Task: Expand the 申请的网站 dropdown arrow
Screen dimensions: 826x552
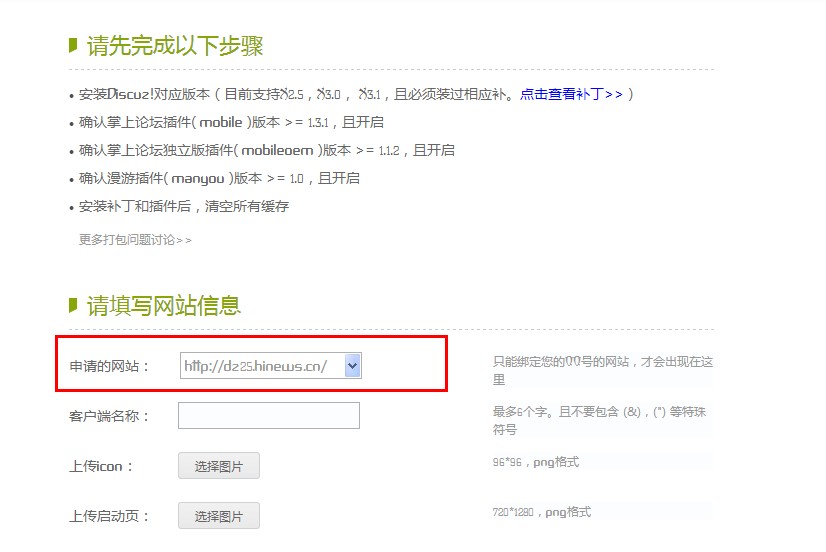Action: pos(352,366)
